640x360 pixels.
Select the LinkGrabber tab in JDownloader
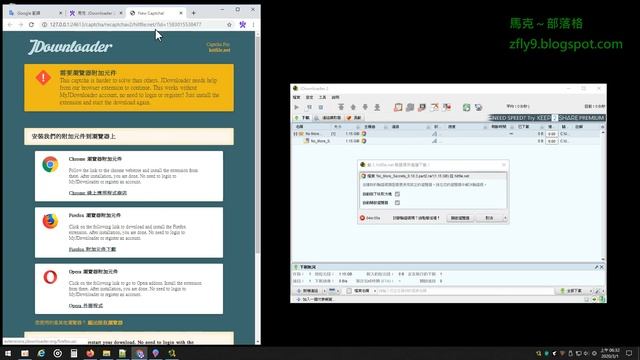click(x=328, y=118)
